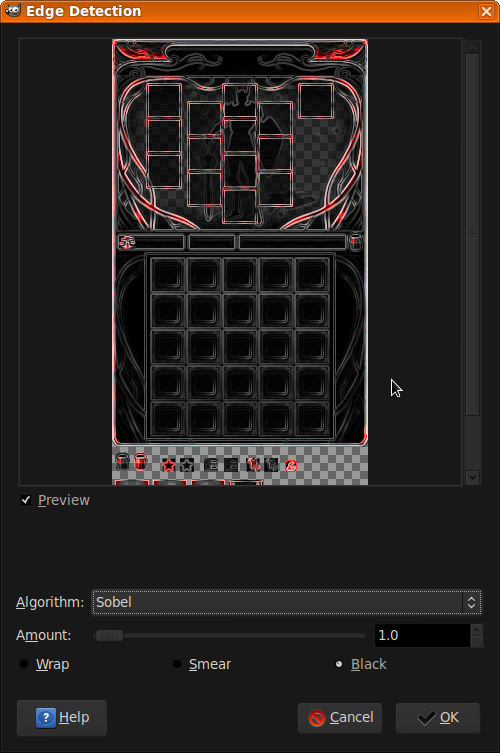This screenshot has height=753, width=500.
Task: Confirm with the OK button
Action: point(438,718)
